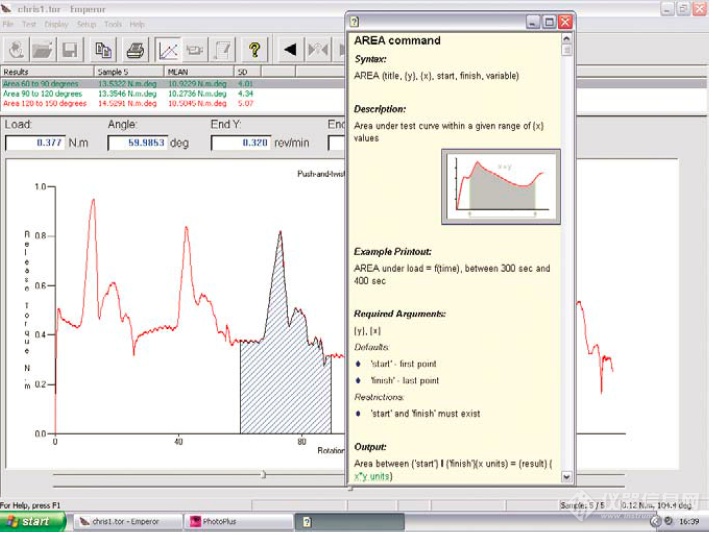Open the Display menu

[x=57, y=24]
